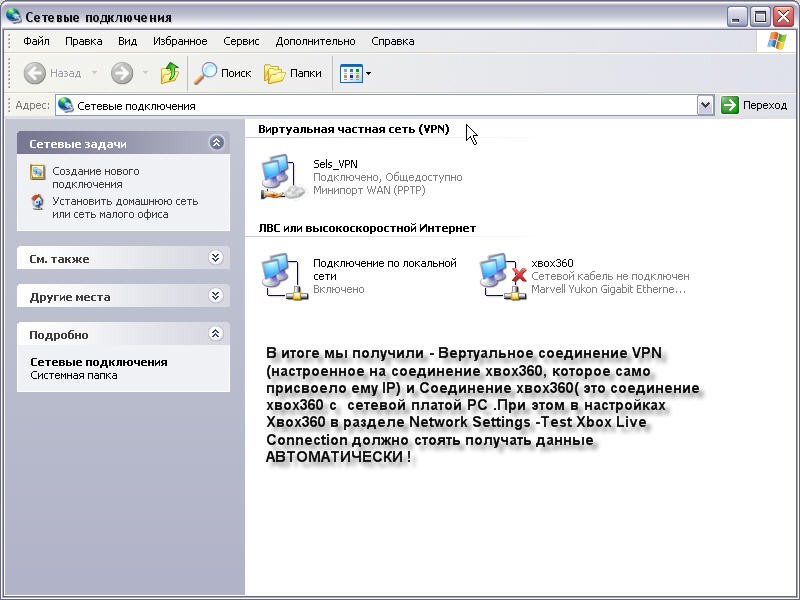
Task: Click the title bar network icon
Action: coord(14,16)
